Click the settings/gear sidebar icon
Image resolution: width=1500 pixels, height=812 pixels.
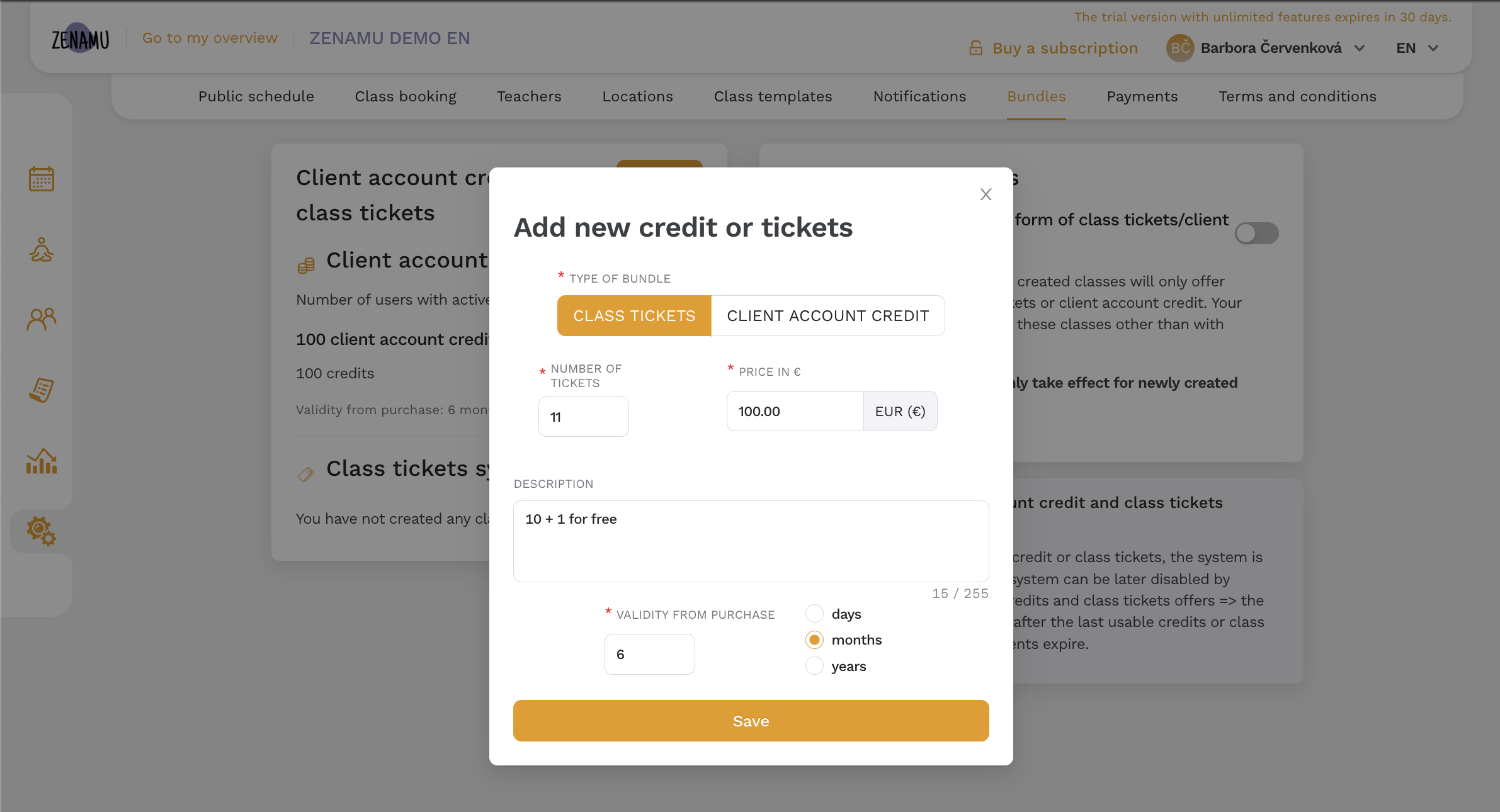42,531
